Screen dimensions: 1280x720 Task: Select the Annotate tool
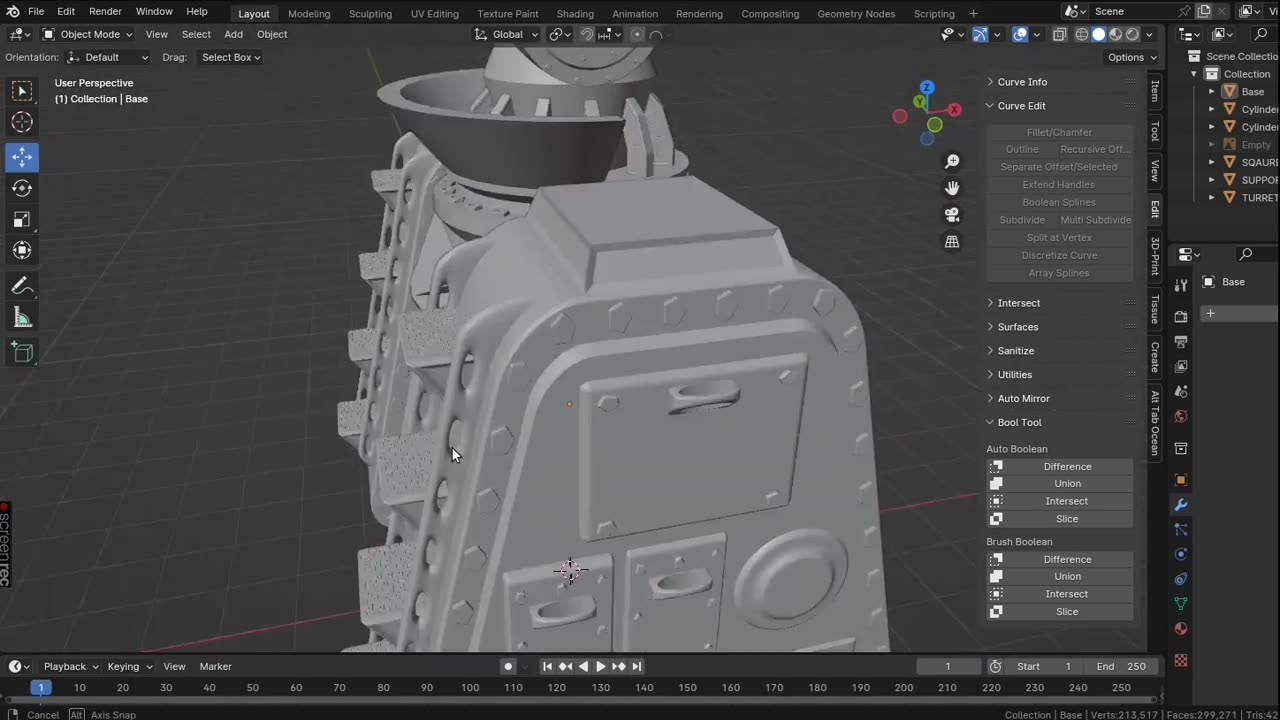(22, 286)
